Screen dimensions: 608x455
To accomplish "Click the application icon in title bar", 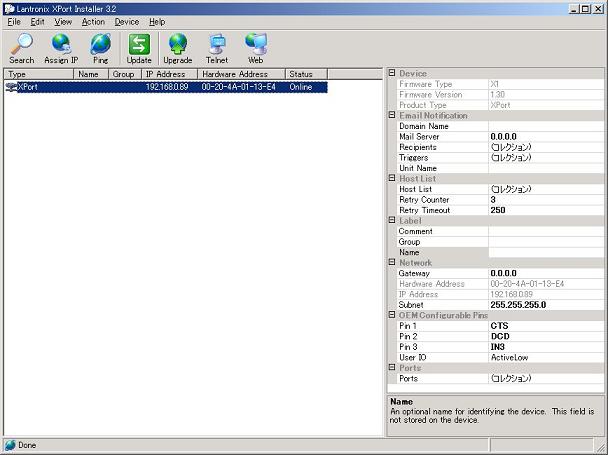I will tap(9, 9).
